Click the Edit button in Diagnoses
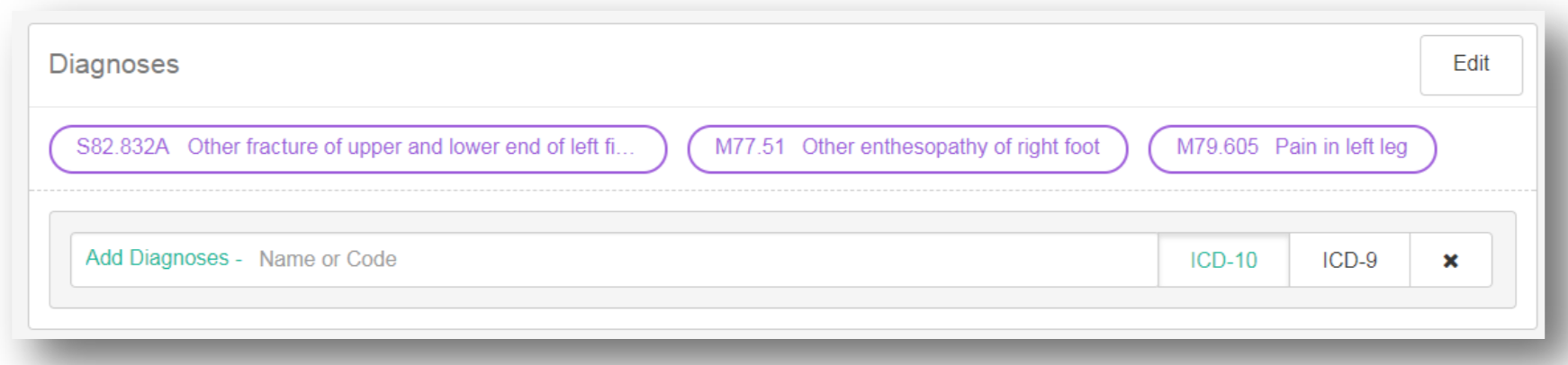The height and width of the screenshot is (365, 1568). [1471, 65]
